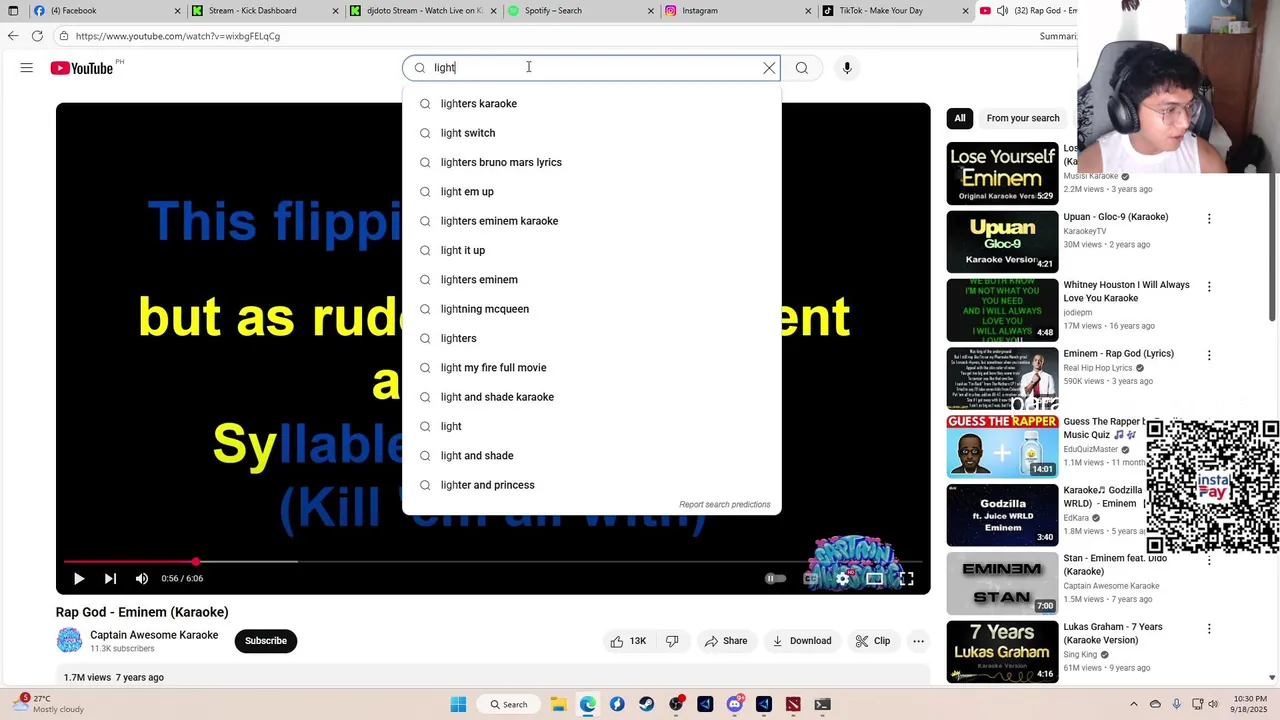Choose suggestion 'lightning mcqueen'
Viewport: 1280px width, 720px height.
click(591, 309)
